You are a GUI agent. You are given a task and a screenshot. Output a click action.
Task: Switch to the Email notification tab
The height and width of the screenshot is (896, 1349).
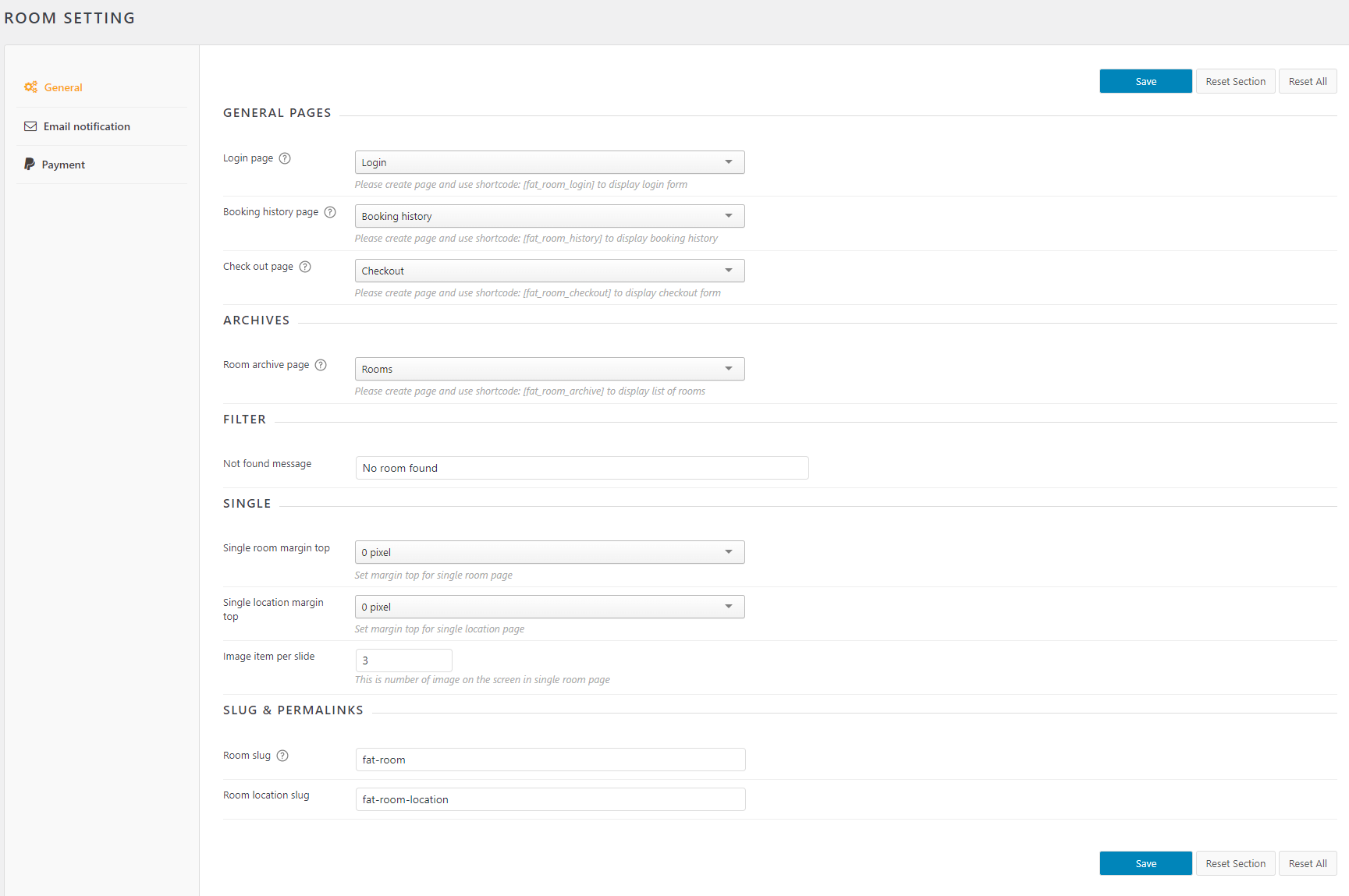[x=87, y=126]
